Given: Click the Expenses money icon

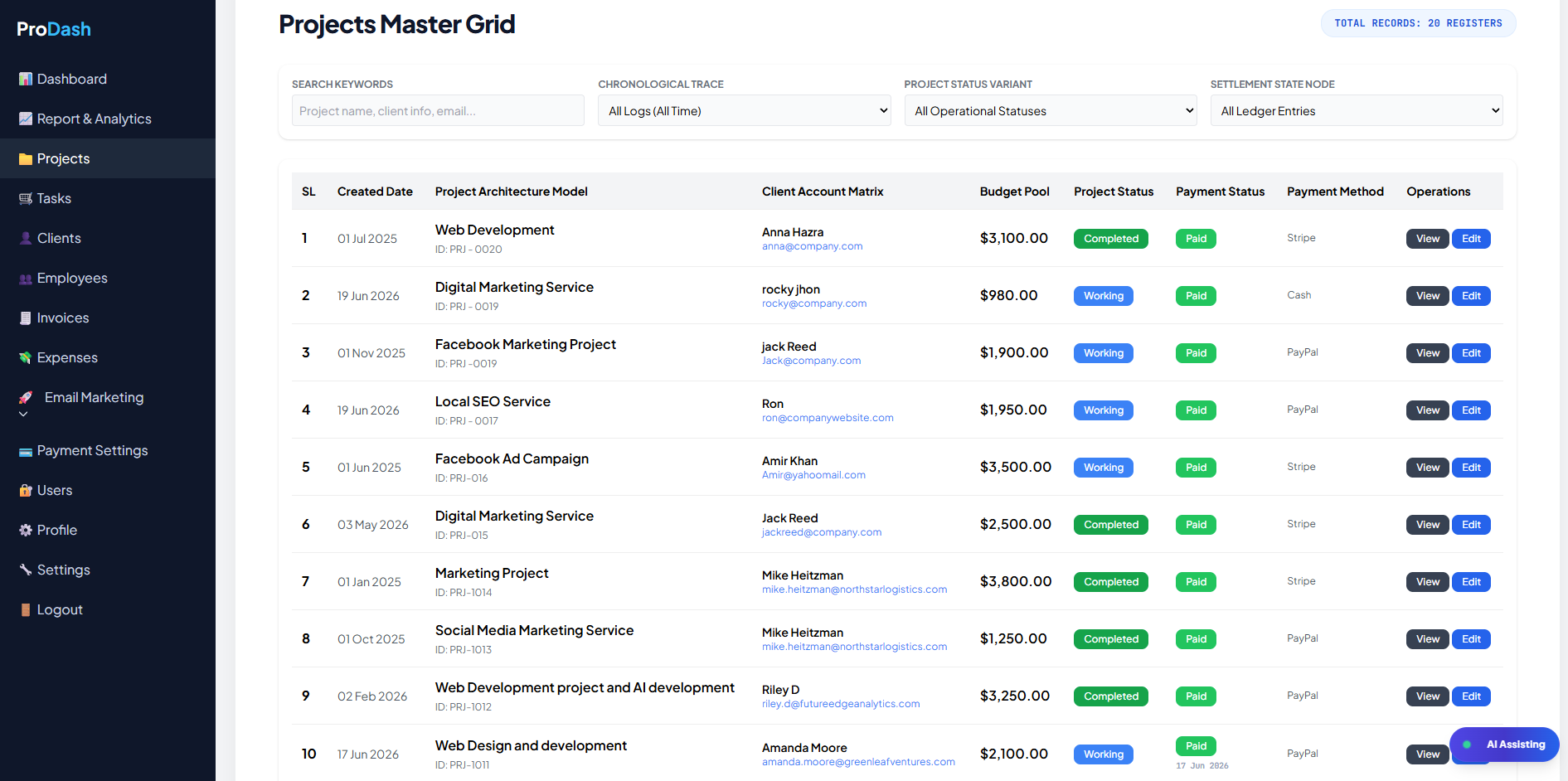Looking at the screenshot, I should point(26,357).
